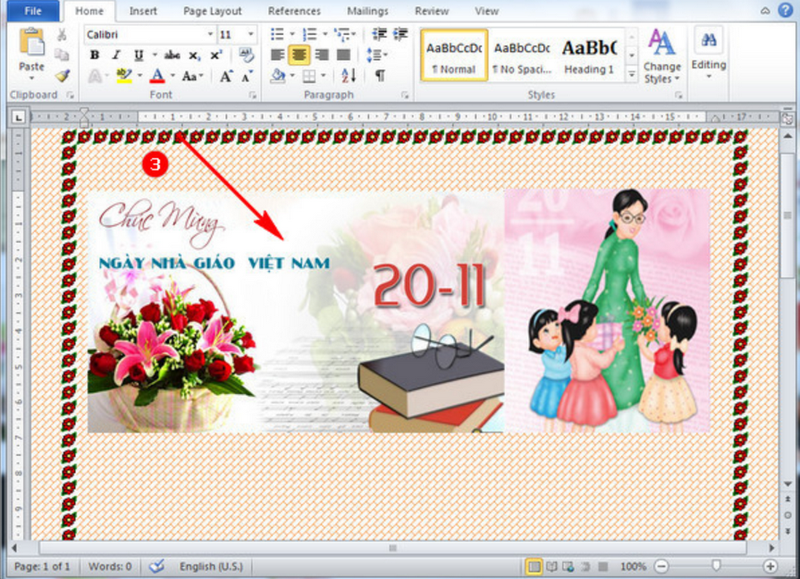Apply the Strikethrough effect
Screen dimensions: 800x579
point(172,54)
